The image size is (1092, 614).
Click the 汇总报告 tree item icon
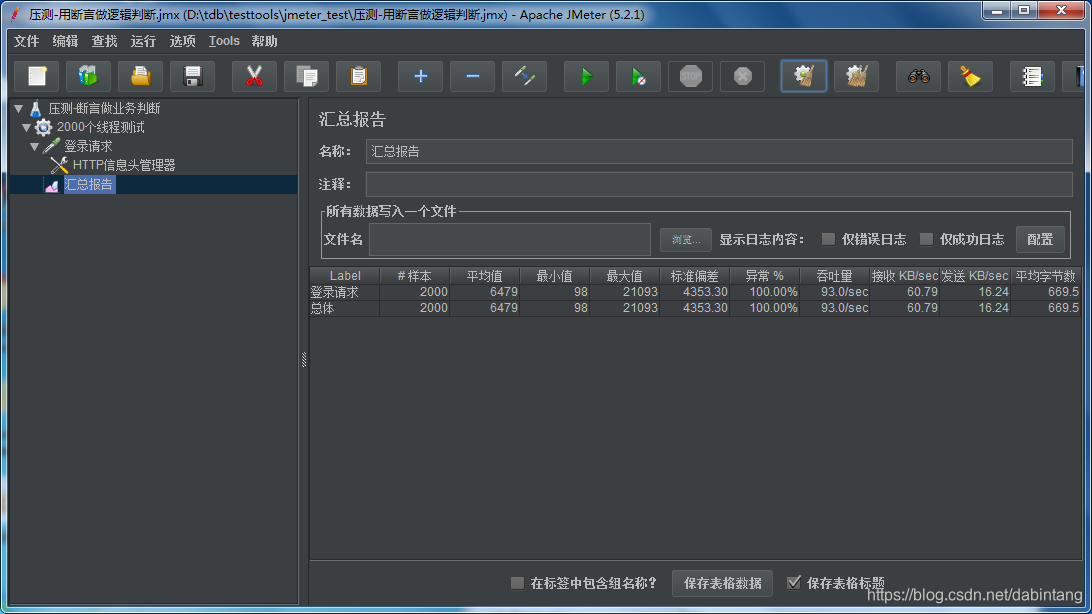[x=52, y=184]
